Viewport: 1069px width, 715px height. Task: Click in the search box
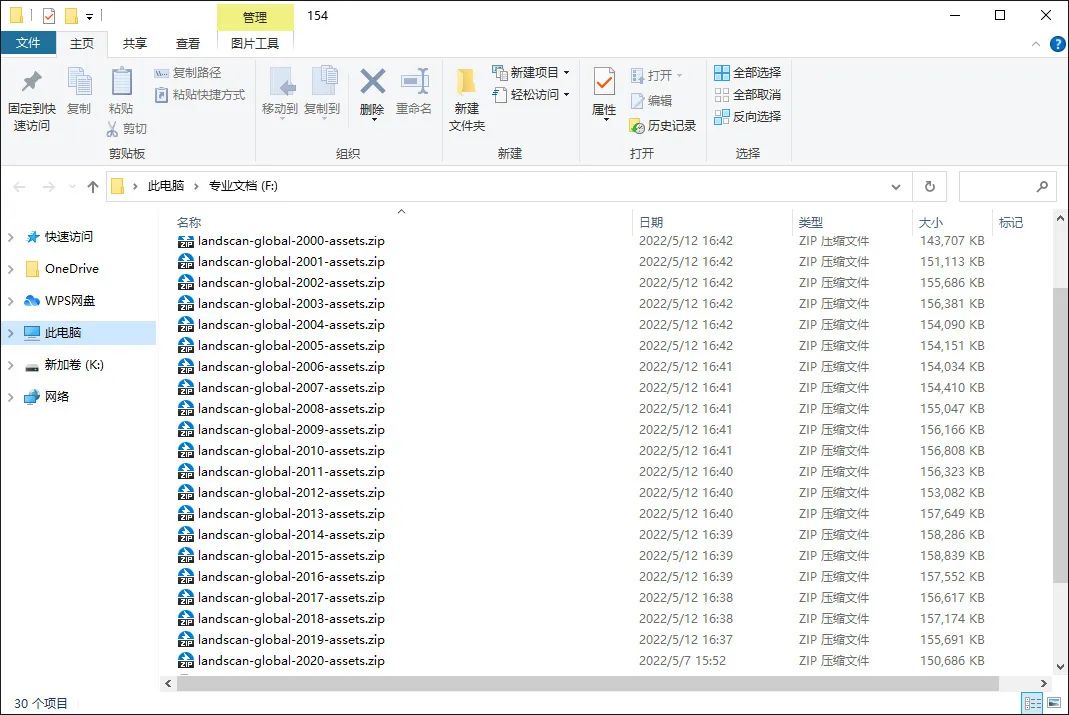click(1008, 187)
